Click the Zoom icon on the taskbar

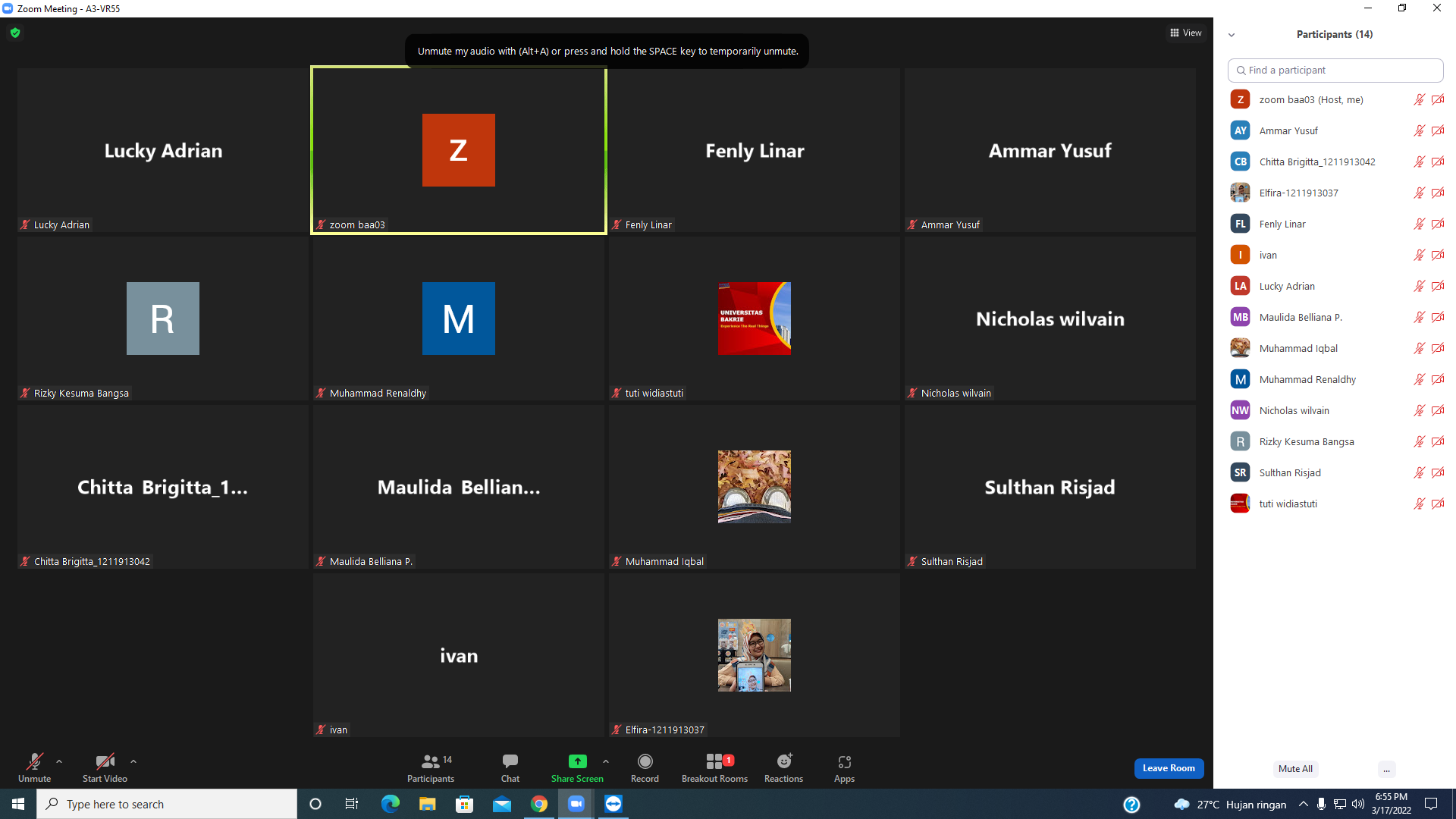[x=576, y=804]
